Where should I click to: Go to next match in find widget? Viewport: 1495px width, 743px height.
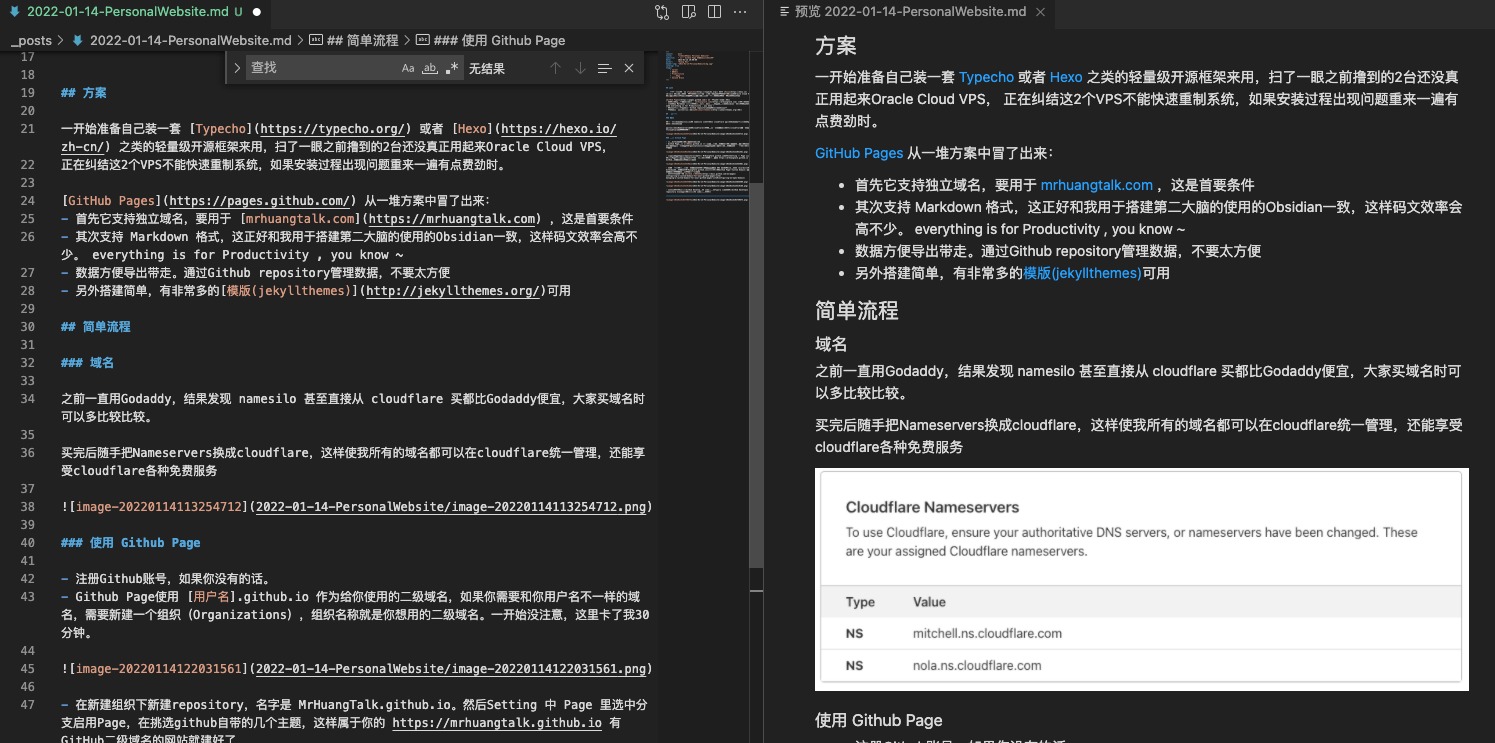pyautogui.click(x=580, y=68)
